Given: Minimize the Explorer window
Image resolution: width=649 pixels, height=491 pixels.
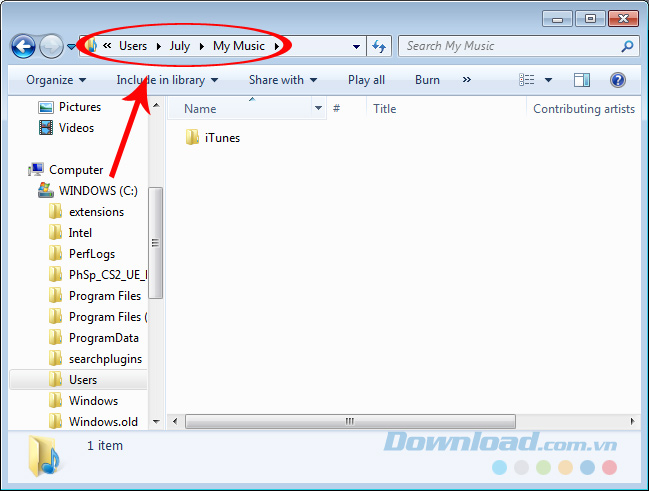Looking at the screenshot, I should click(x=557, y=19).
